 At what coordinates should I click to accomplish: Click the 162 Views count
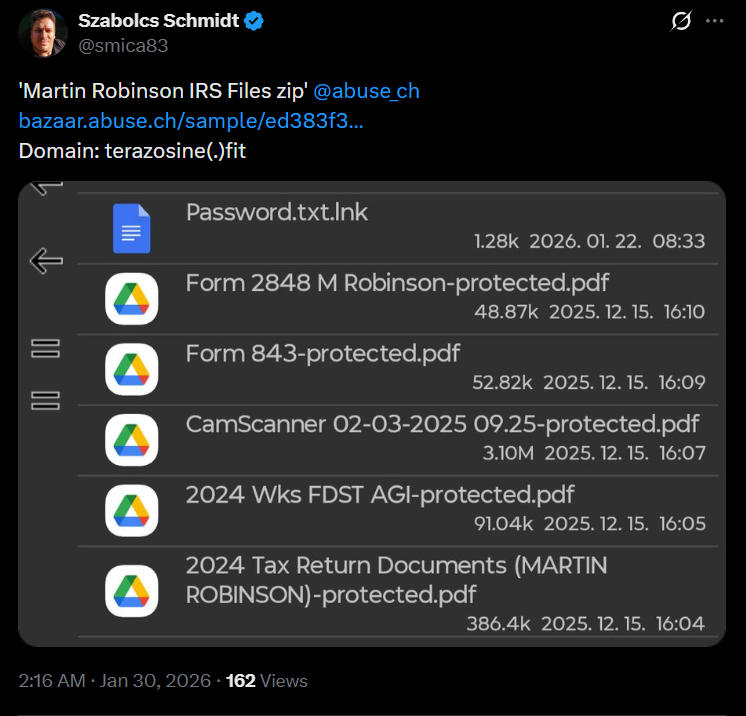[x=266, y=681]
